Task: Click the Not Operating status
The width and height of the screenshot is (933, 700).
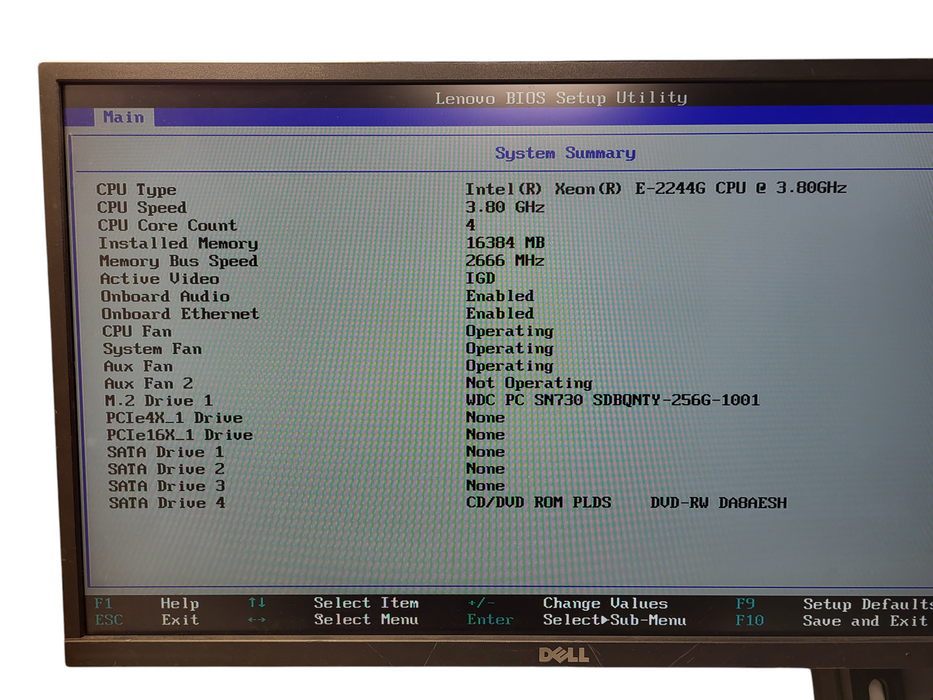Action: pyautogui.click(x=529, y=383)
